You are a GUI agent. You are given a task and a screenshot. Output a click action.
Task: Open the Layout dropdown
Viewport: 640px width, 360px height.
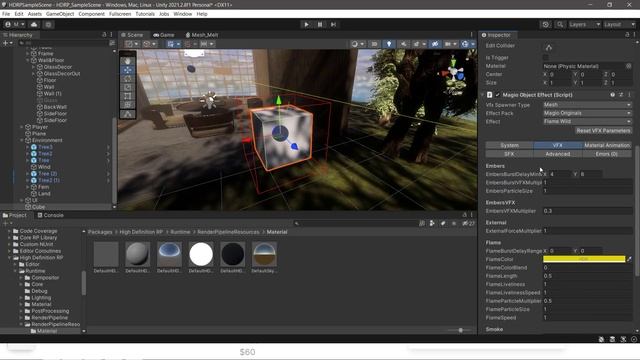(619, 24)
